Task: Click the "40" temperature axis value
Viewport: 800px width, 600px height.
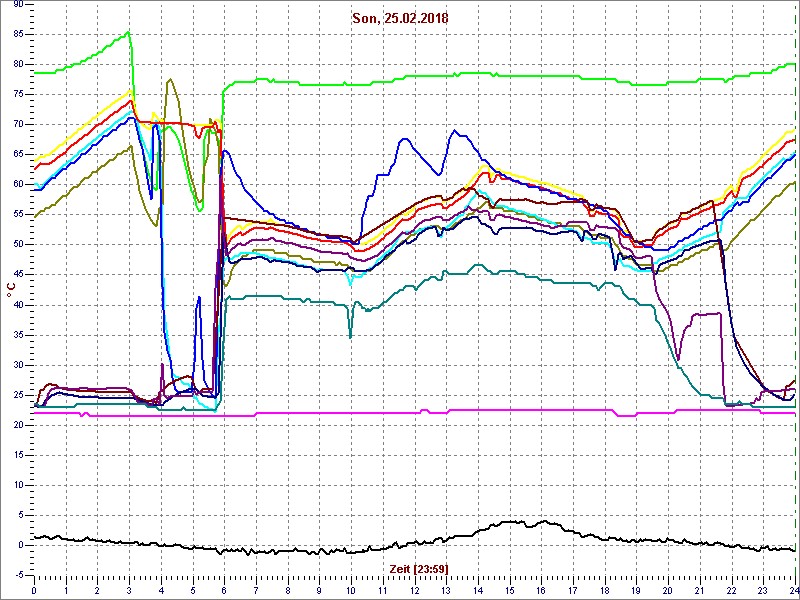Action: pos(17,305)
